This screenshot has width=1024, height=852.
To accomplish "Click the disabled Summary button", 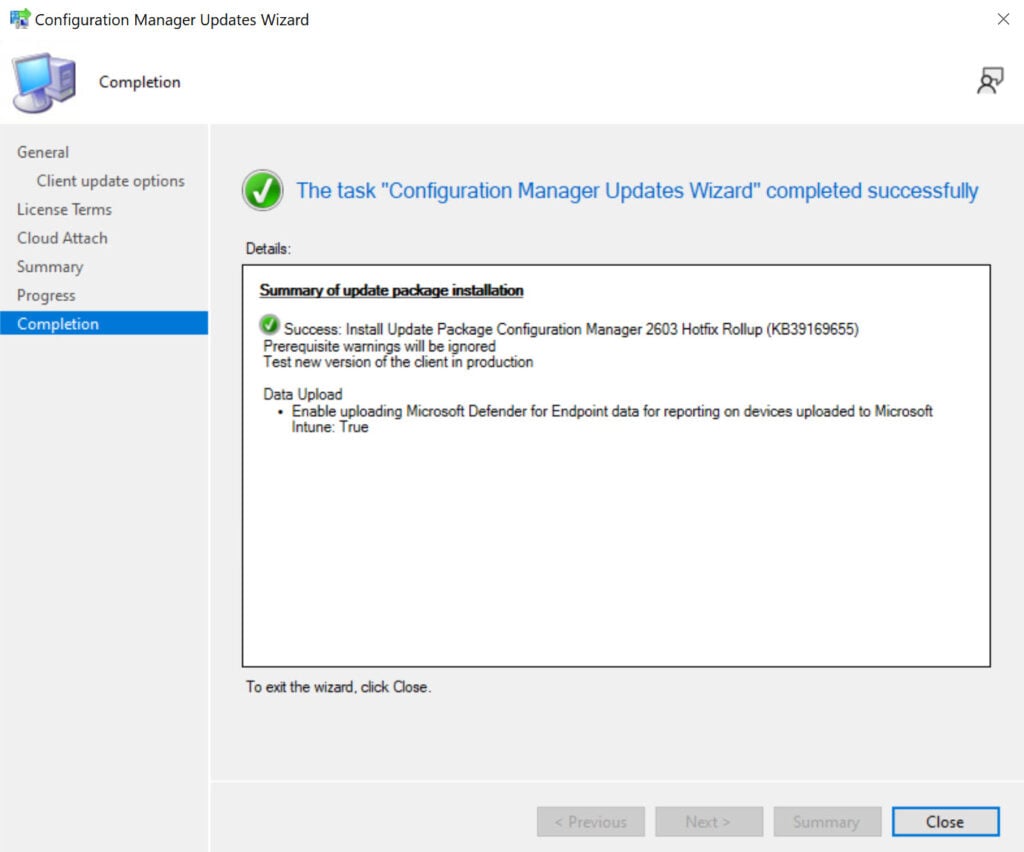I will (x=827, y=821).
